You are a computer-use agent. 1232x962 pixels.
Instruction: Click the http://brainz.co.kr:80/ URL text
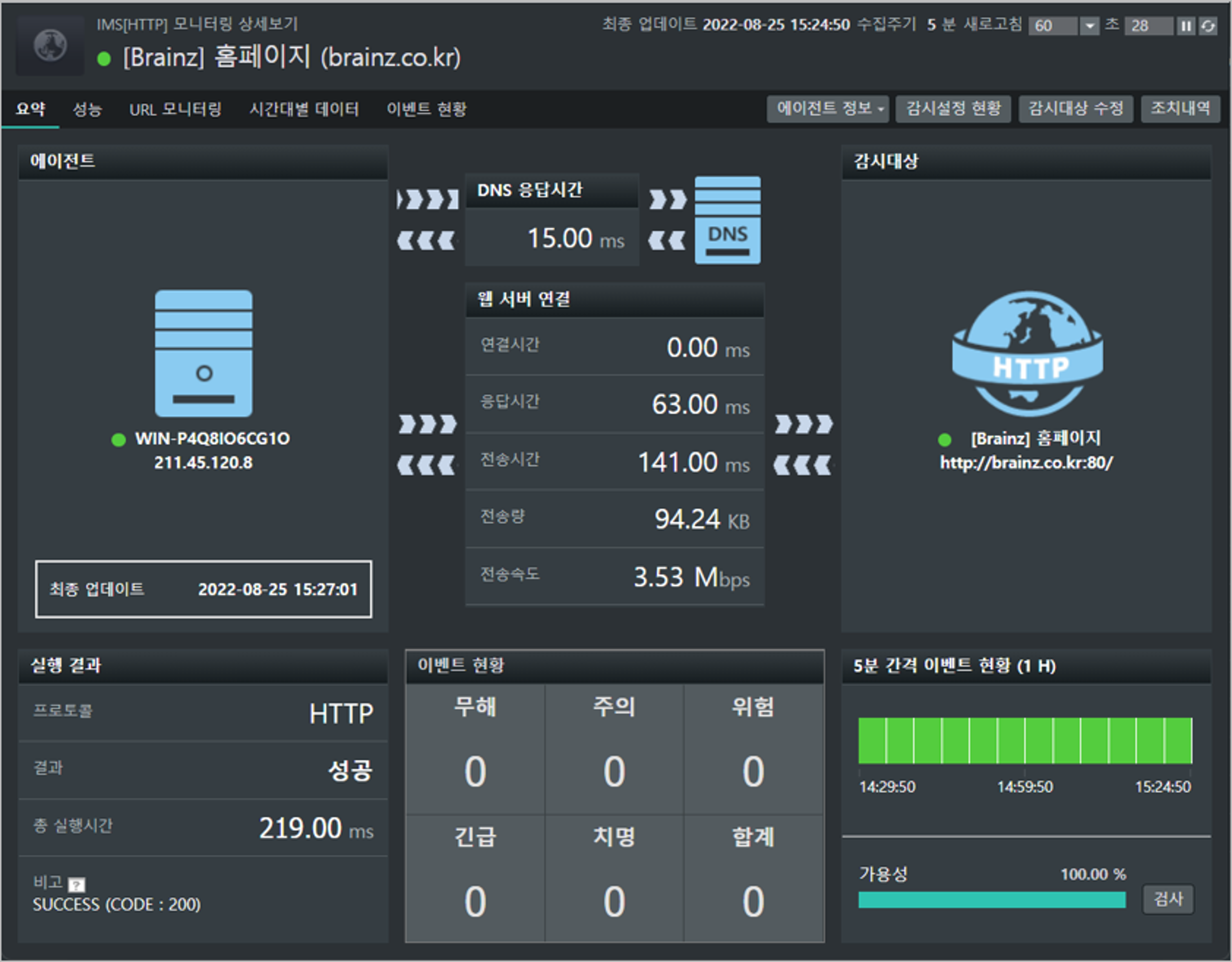tap(1026, 462)
